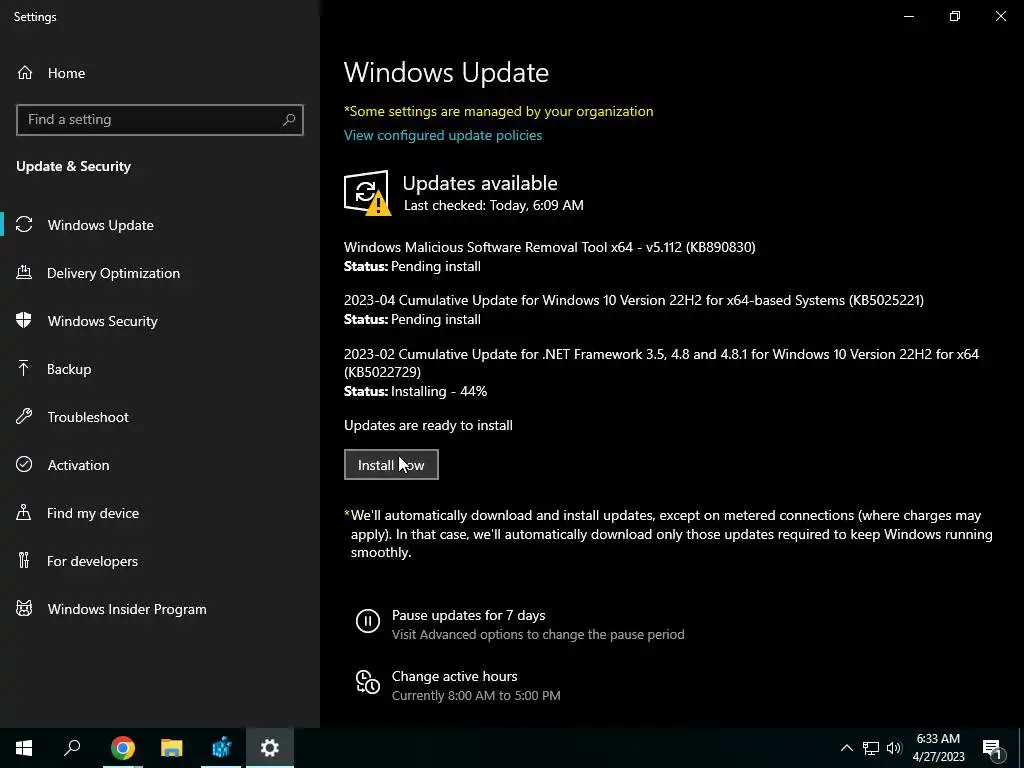Click the Update & Security heading
Viewport: 1024px width, 768px height.
click(x=74, y=166)
